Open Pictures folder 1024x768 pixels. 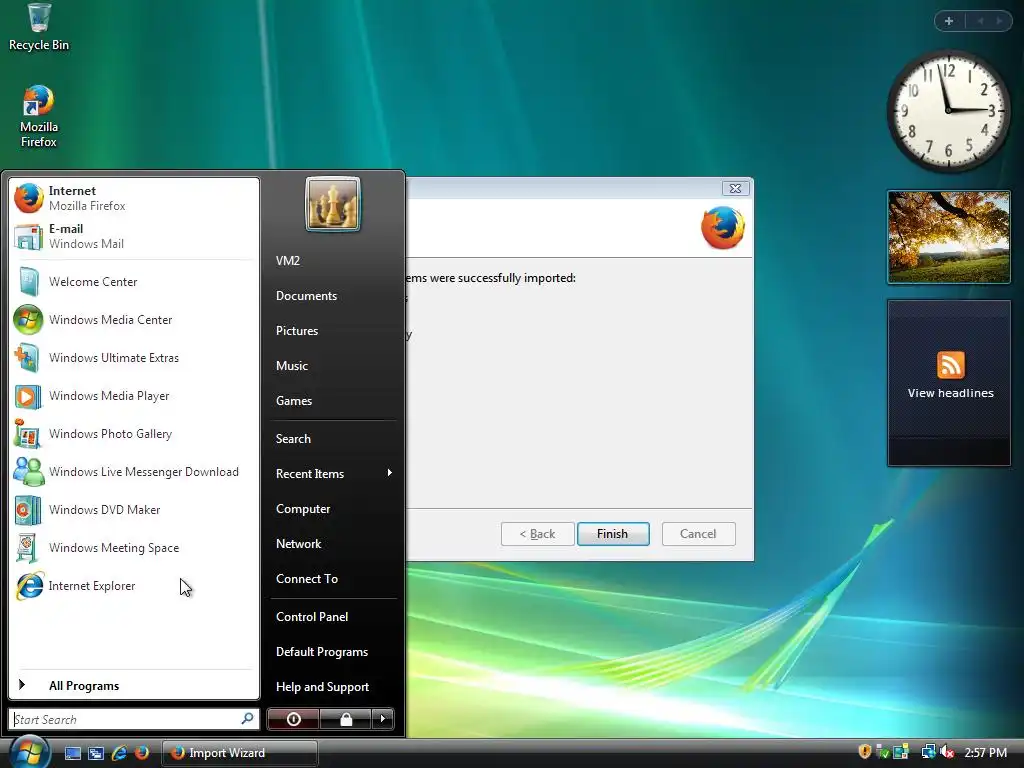333,330
